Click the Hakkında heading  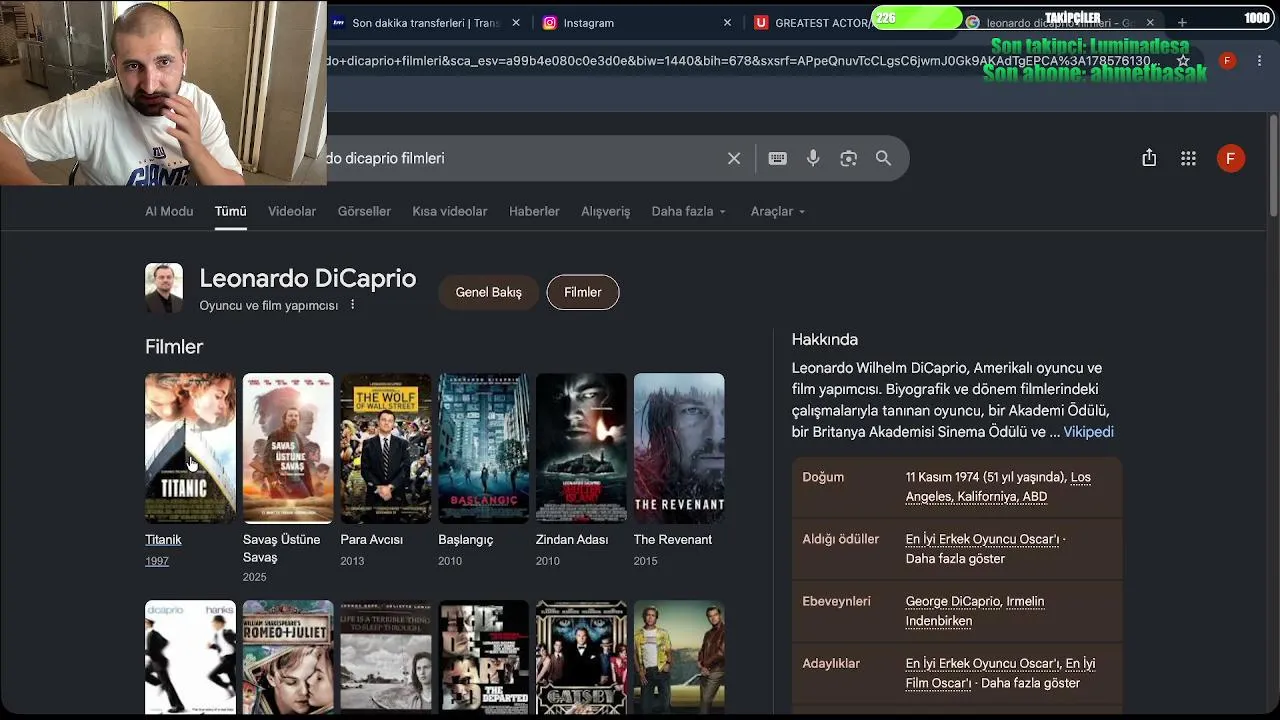pyautogui.click(x=825, y=339)
